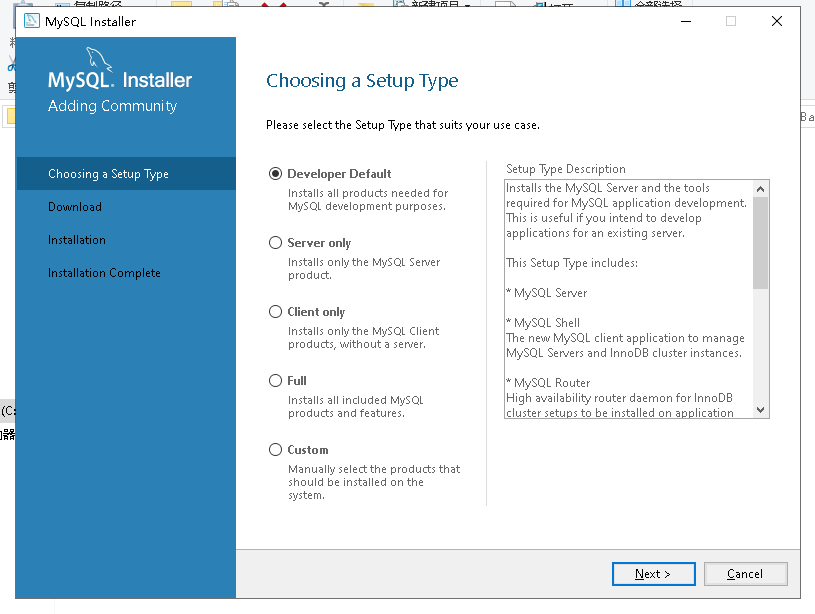Image resolution: width=815 pixels, height=614 pixels.
Task: Minimize the MySQL Installer window
Action: coord(686,21)
